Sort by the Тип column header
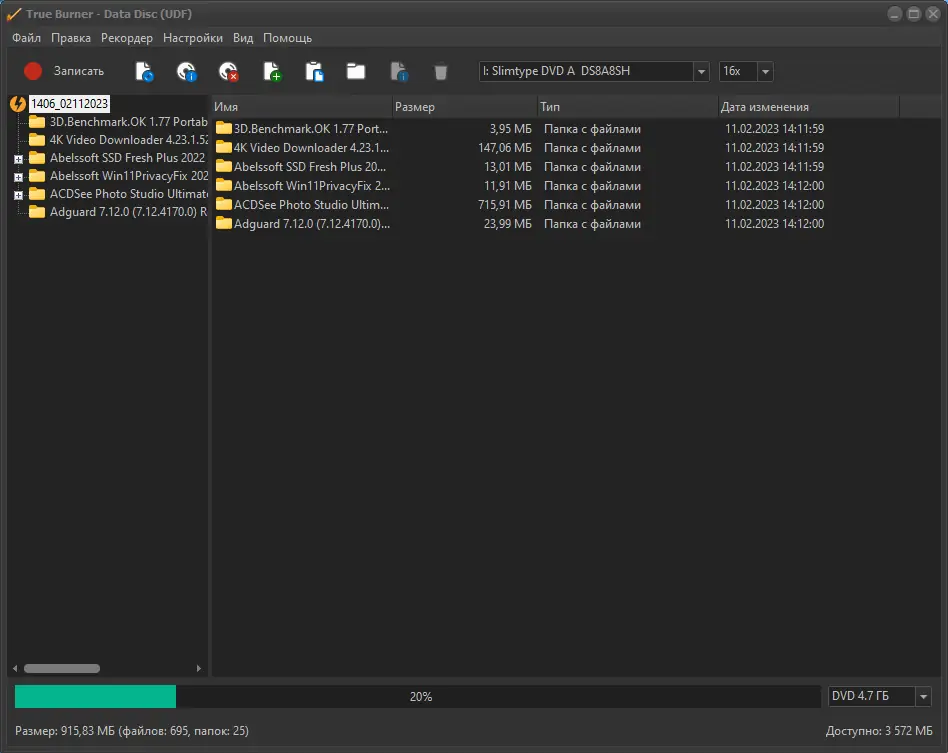The image size is (948, 753). pos(628,107)
